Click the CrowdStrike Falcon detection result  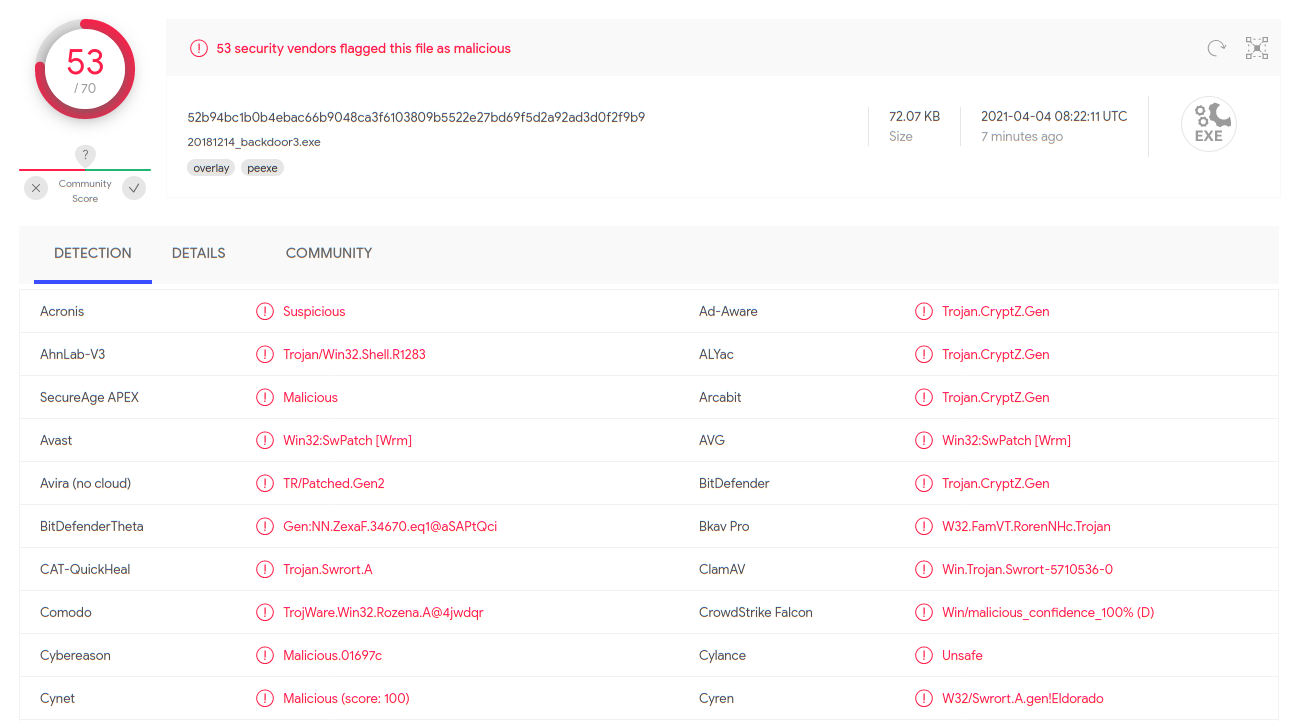tap(1048, 612)
